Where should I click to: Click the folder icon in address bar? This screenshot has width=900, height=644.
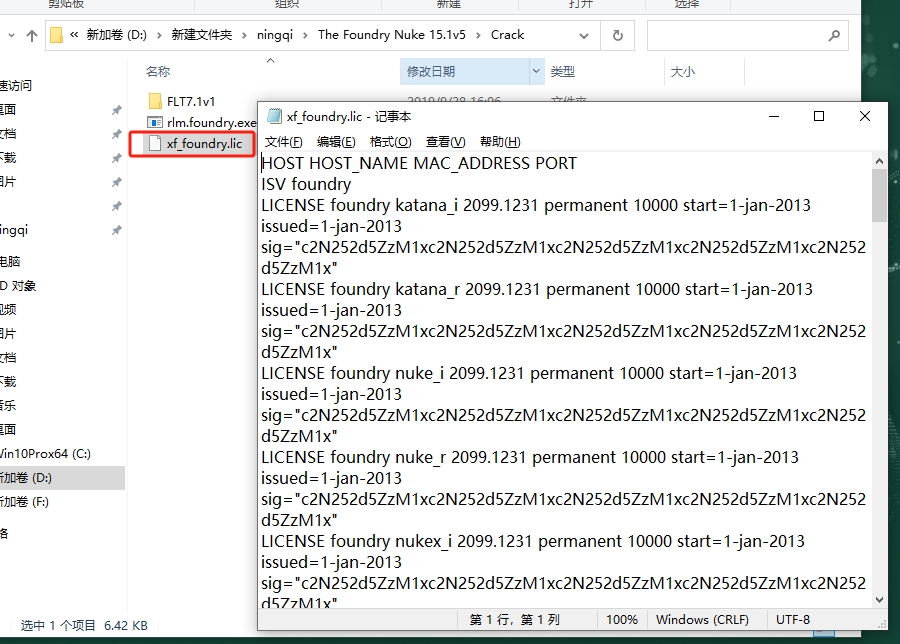(x=56, y=35)
